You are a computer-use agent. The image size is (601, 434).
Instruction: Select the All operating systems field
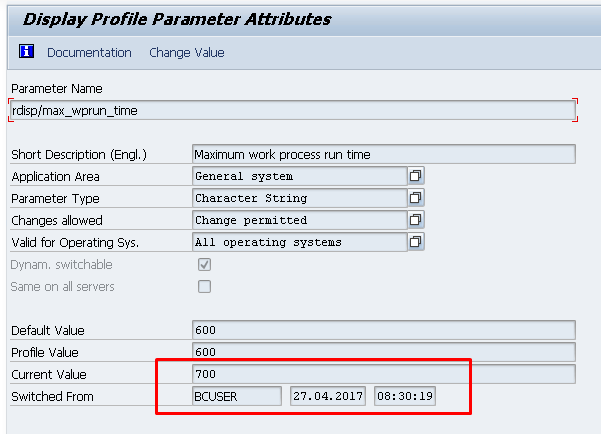pyautogui.click(x=300, y=242)
